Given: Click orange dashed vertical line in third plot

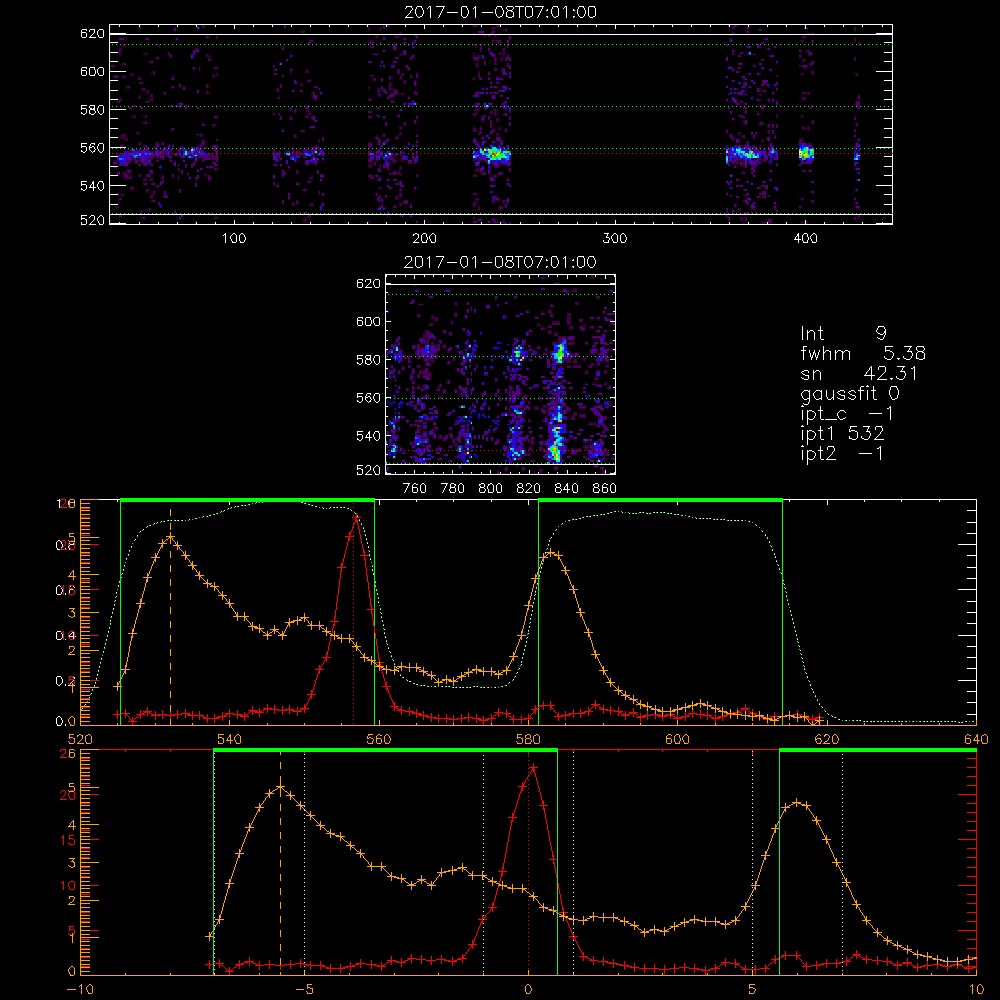Looking at the screenshot, I should pos(170,615).
